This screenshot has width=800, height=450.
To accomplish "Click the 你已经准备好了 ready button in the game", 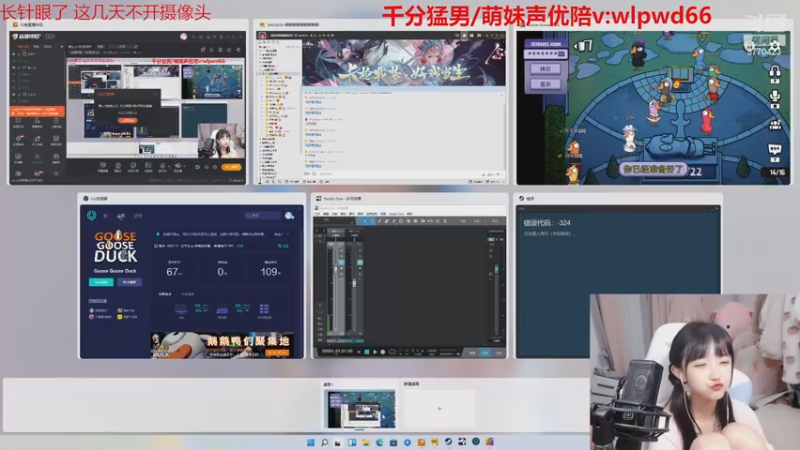I will pos(653,169).
